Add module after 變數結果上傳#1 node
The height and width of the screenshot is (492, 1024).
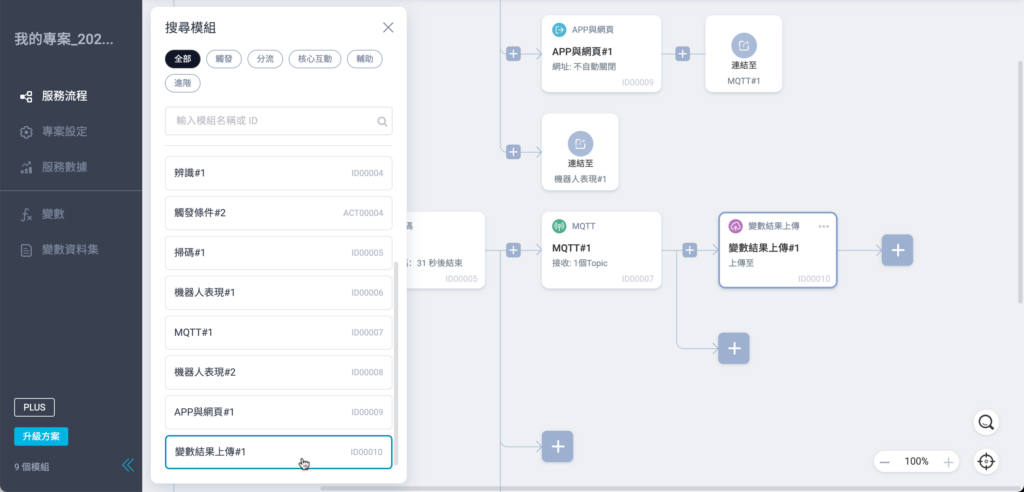[897, 250]
